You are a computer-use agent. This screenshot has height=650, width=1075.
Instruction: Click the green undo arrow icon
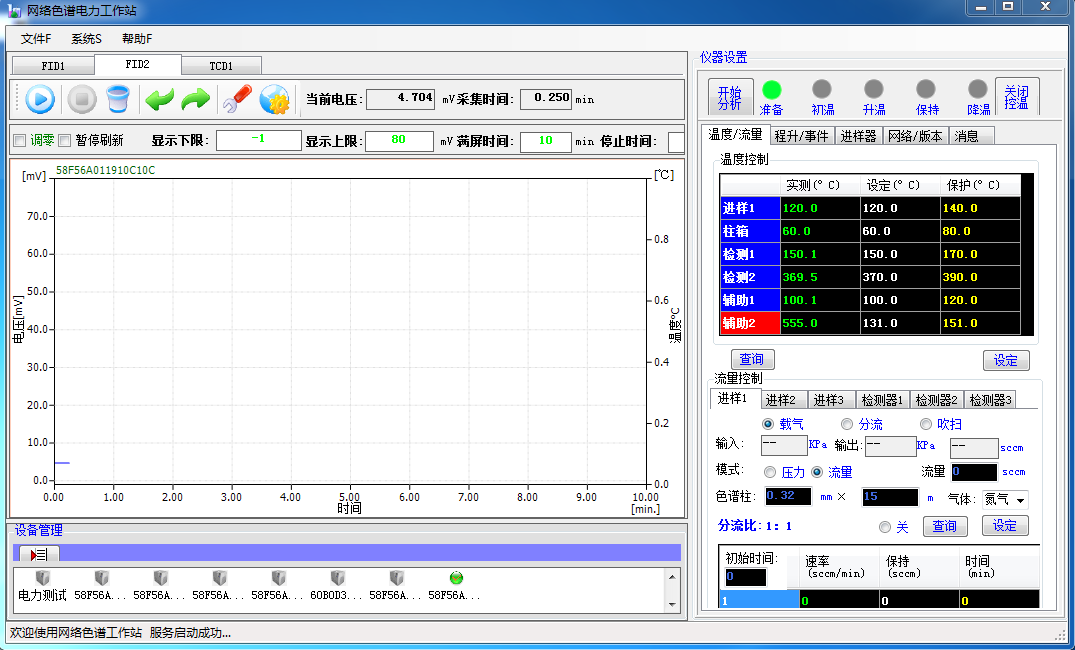click(159, 99)
